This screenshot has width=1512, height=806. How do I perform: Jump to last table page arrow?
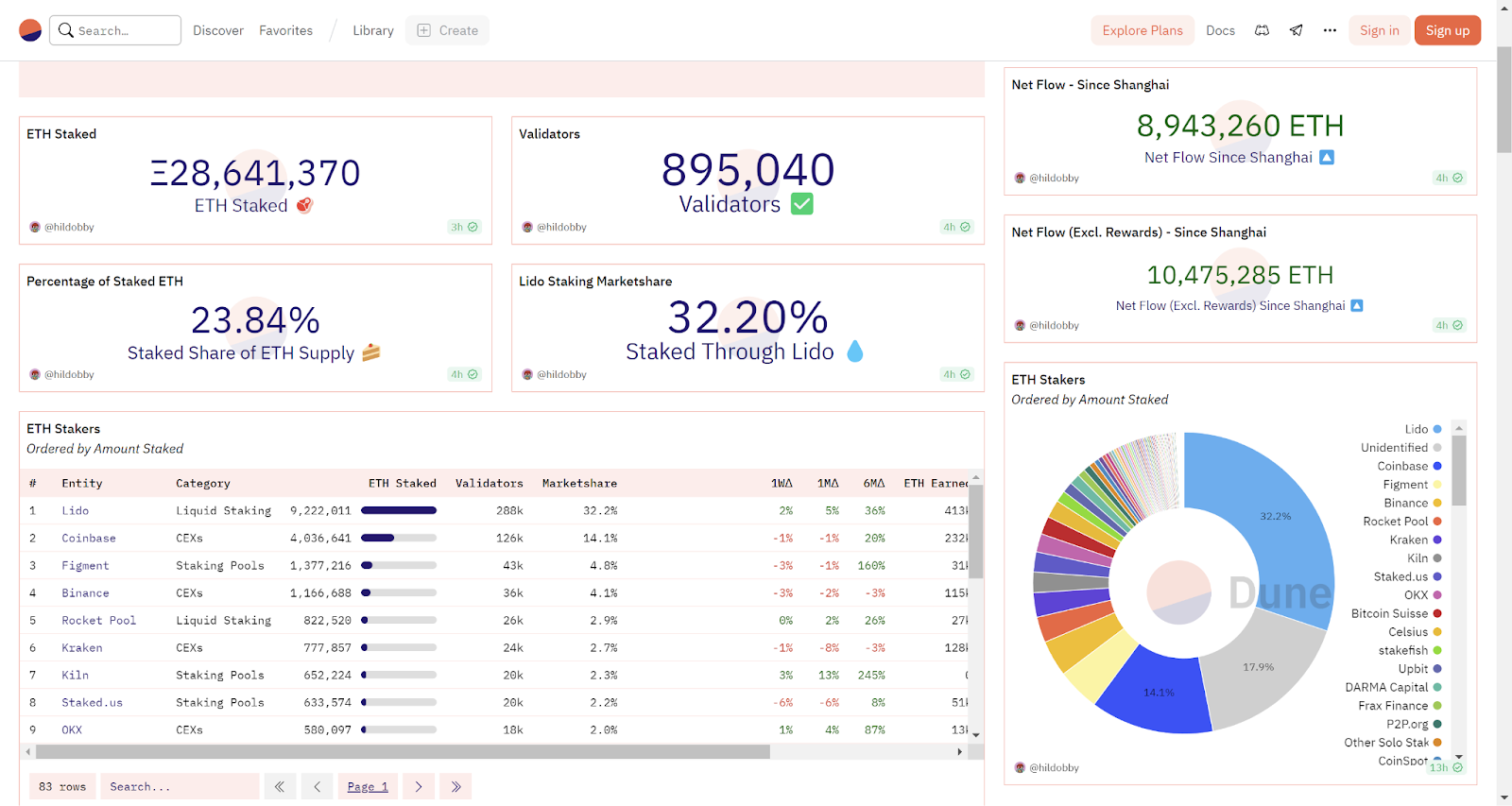[455, 786]
